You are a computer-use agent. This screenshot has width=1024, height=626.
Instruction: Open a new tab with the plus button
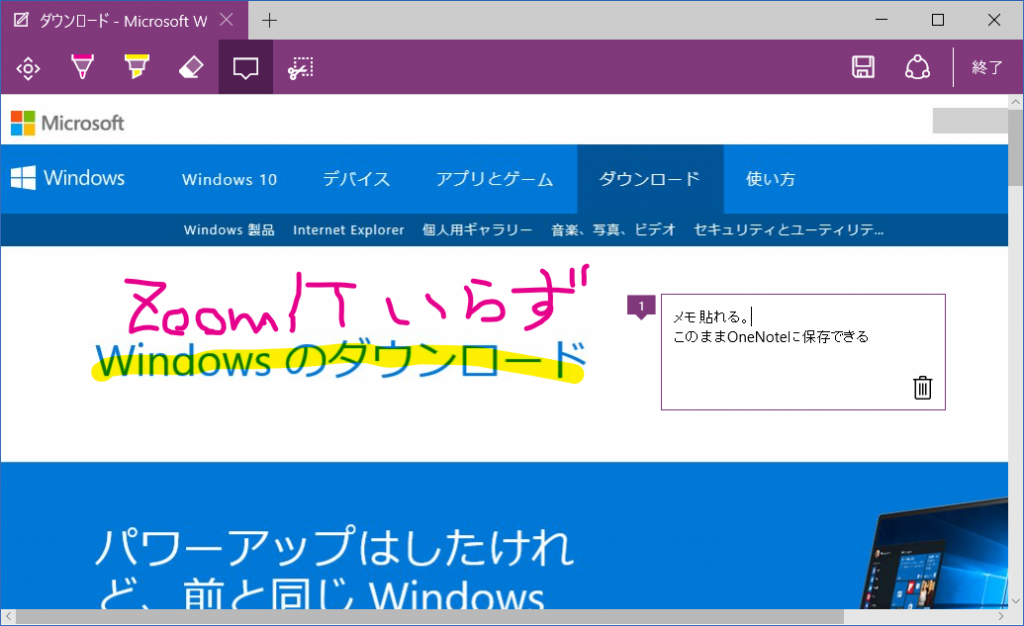click(x=269, y=21)
